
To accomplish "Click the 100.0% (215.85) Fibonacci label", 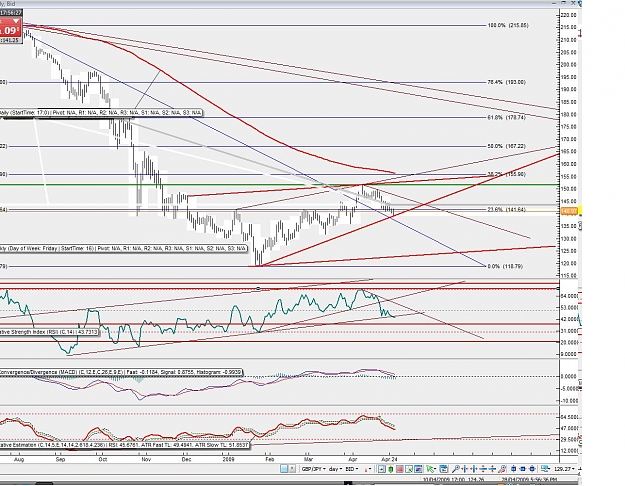I will pos(508,26).
